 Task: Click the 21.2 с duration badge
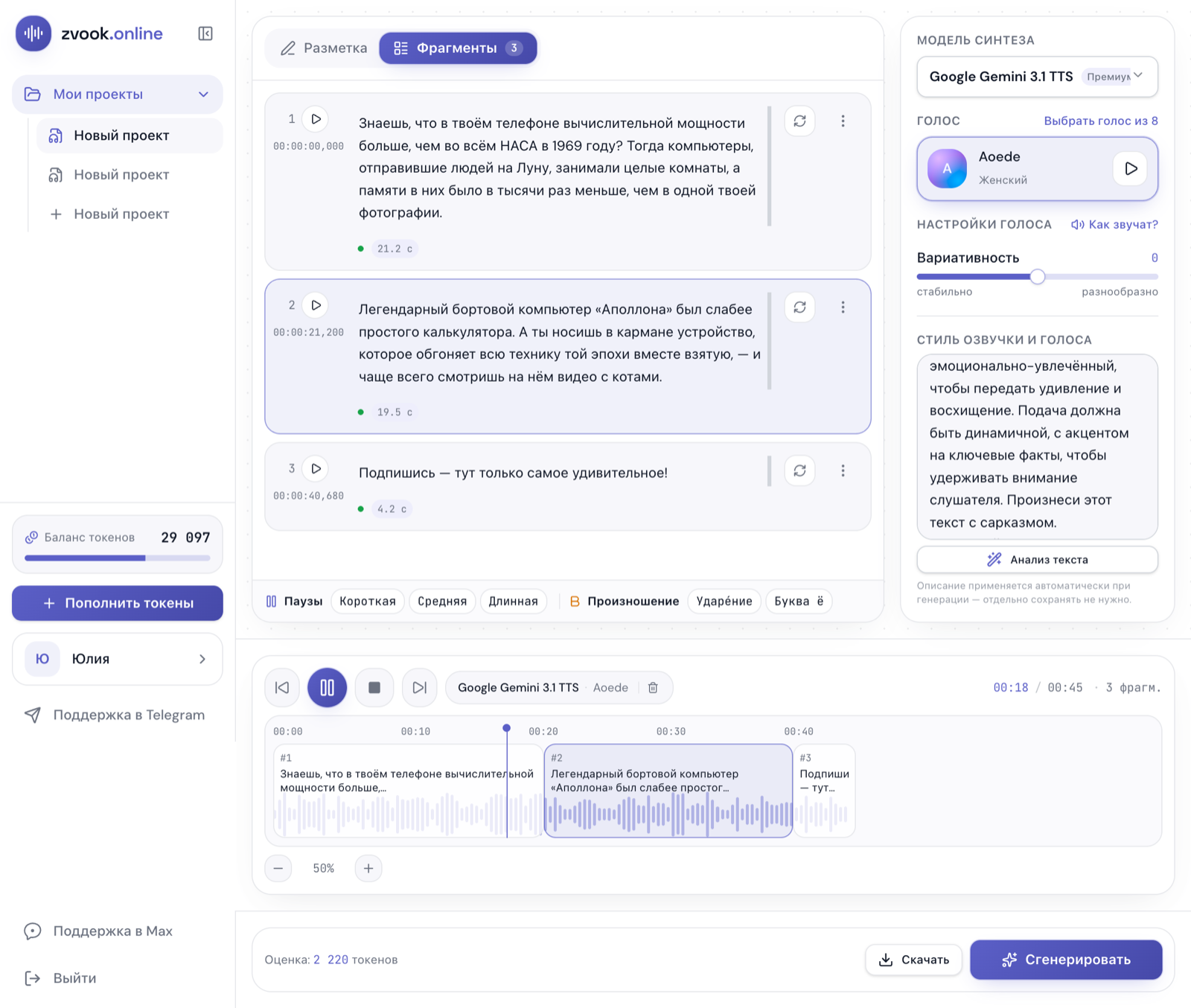[x=395, y=249]
